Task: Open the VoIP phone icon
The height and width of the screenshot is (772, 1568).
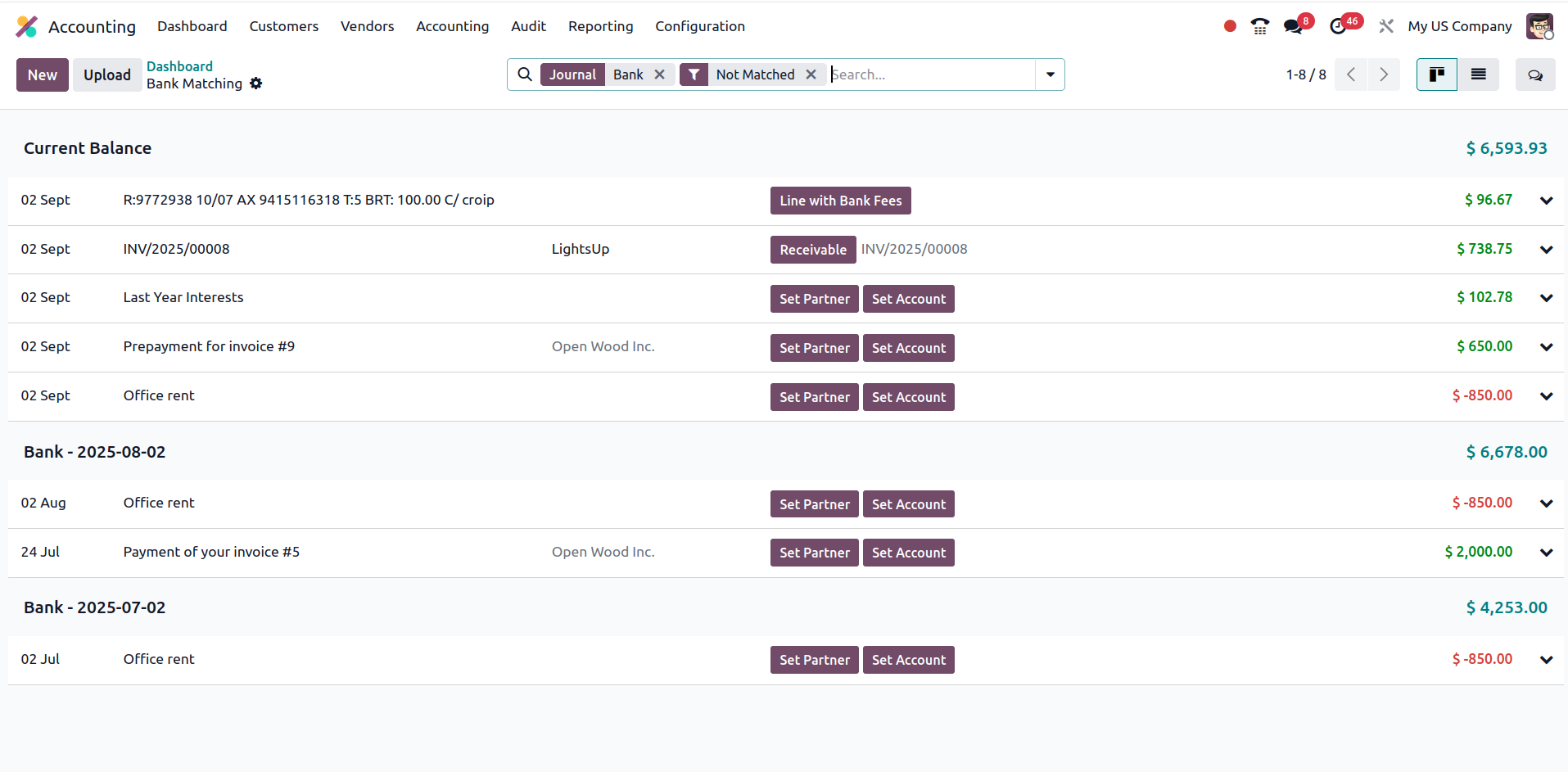Action: pyautogui.click(x=1259, y=26)
